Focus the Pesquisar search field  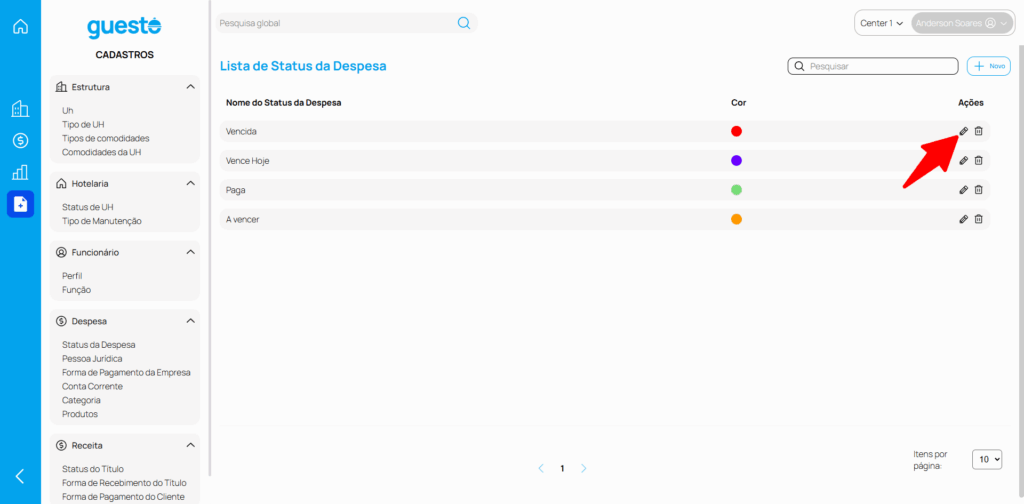click(880, 66)
